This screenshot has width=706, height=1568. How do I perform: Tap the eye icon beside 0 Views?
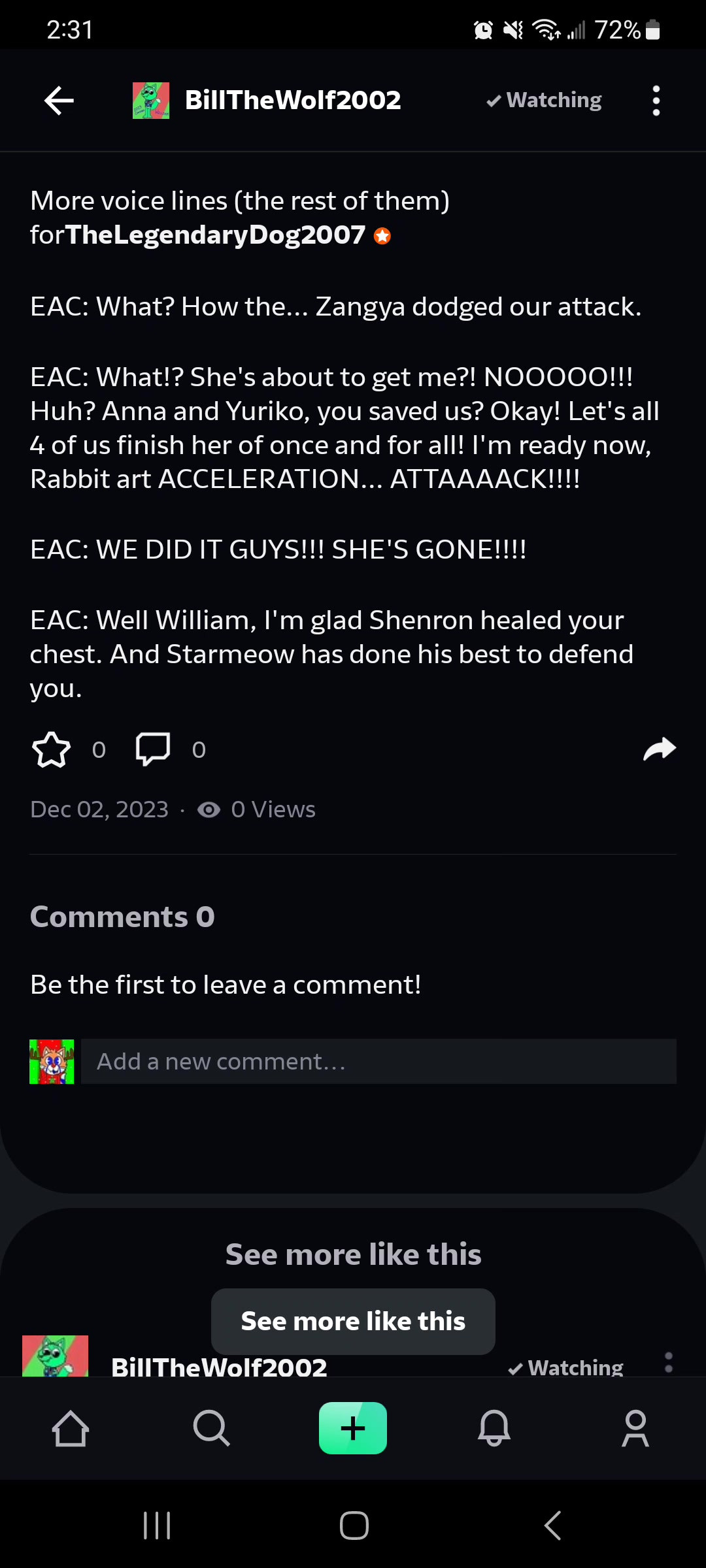(x=209, y=809)
